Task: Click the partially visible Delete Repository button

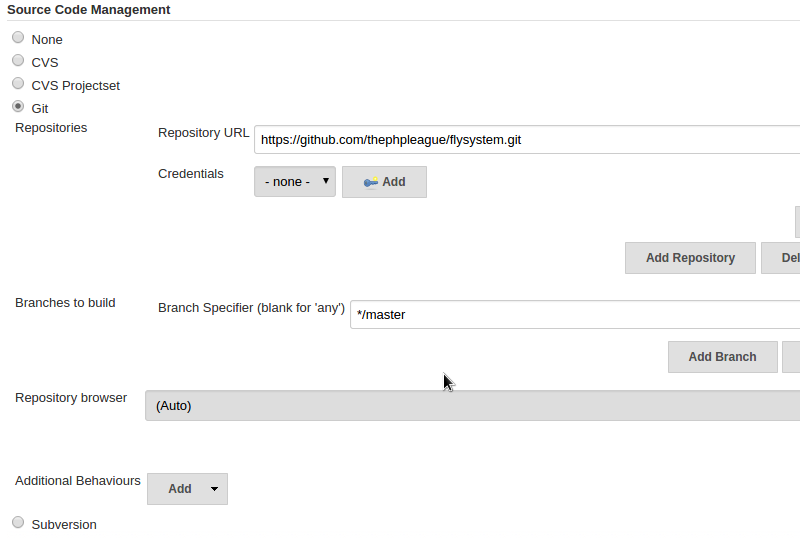Action: click(781, 258)
